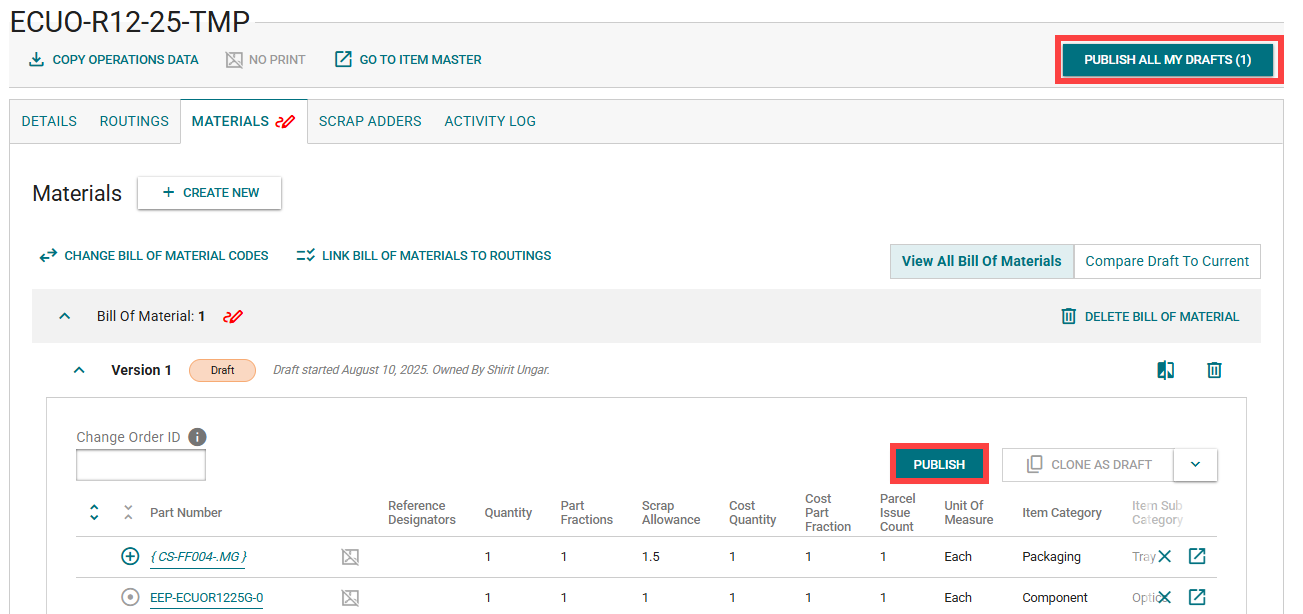Click the no-image icon beside CS-FF004-.MG
This screenshot has height=614, width=1303.
point(350,557)
